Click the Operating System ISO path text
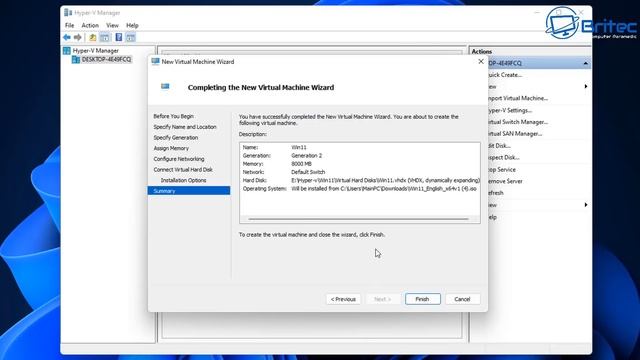Screen dimensions: 640x360 coord(384,189)
